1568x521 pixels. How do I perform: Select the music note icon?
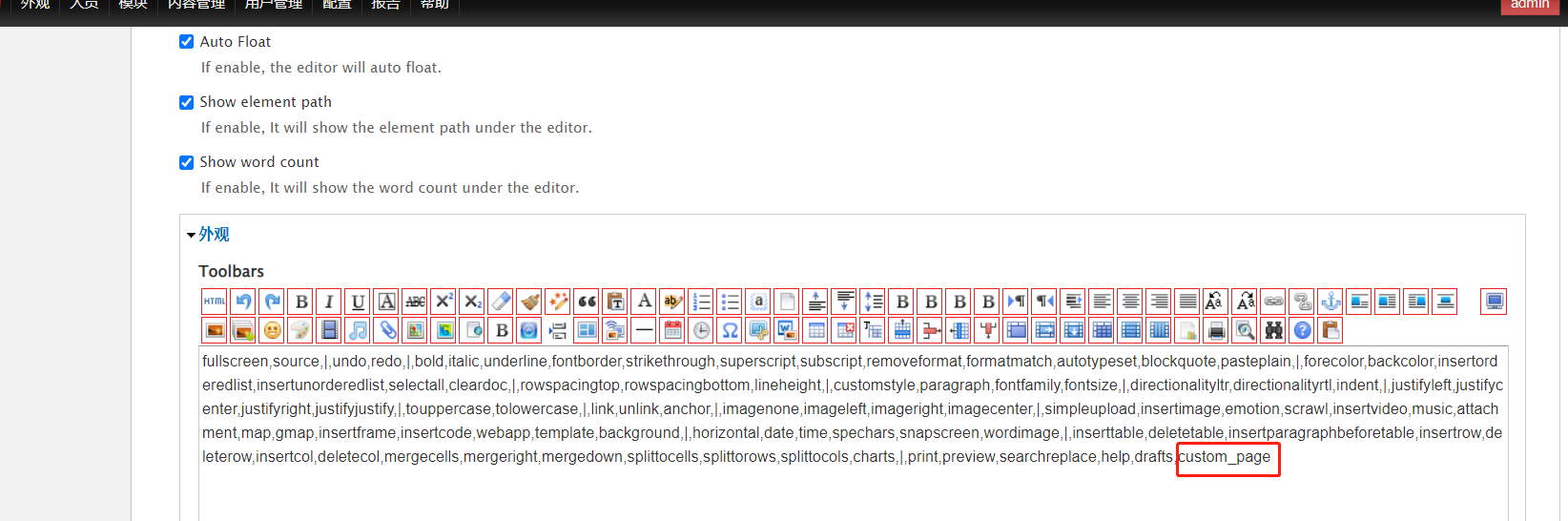tap(358, 330)
